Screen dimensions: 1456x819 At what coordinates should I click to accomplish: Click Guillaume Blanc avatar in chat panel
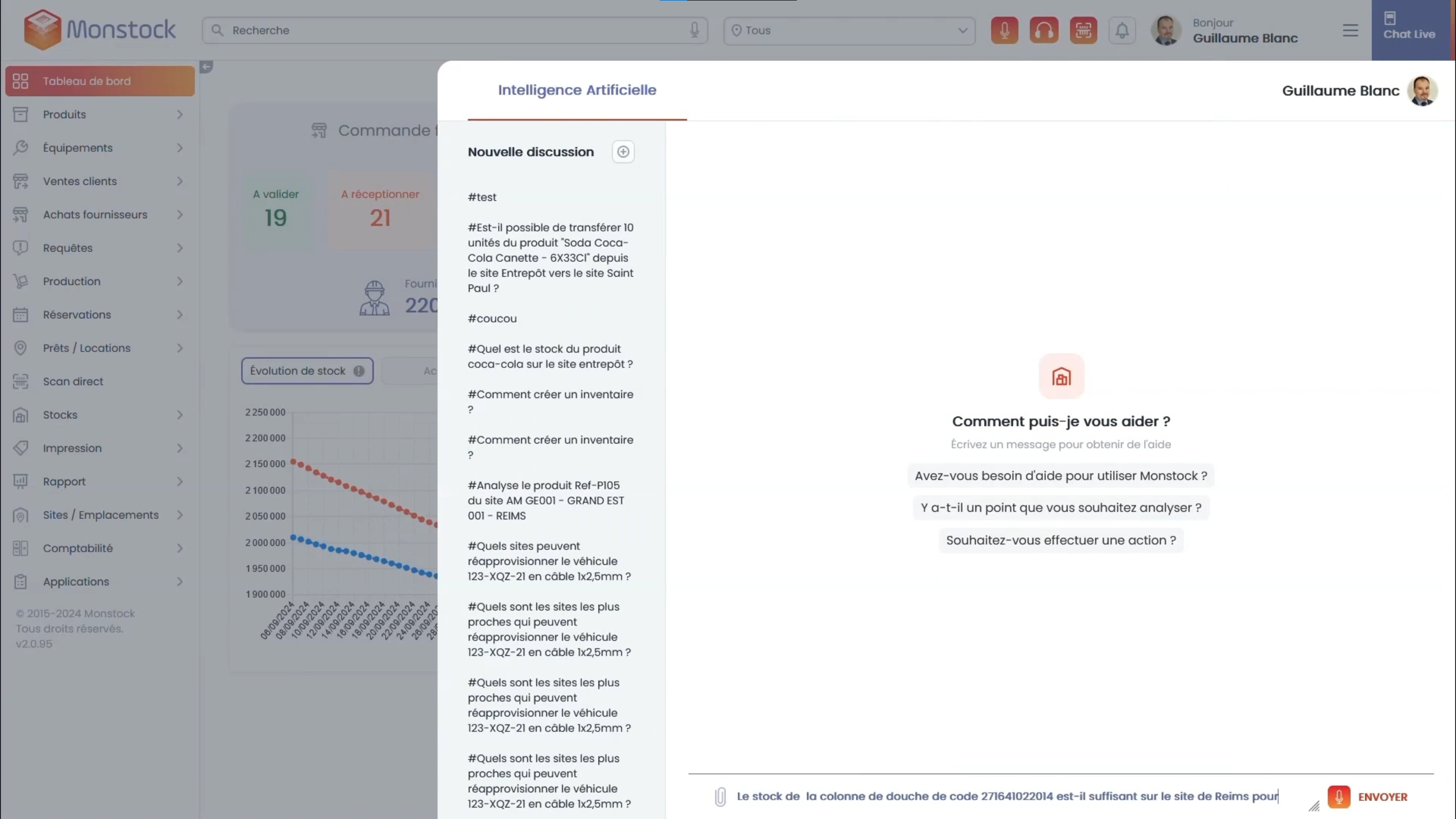click(1422, 90)
